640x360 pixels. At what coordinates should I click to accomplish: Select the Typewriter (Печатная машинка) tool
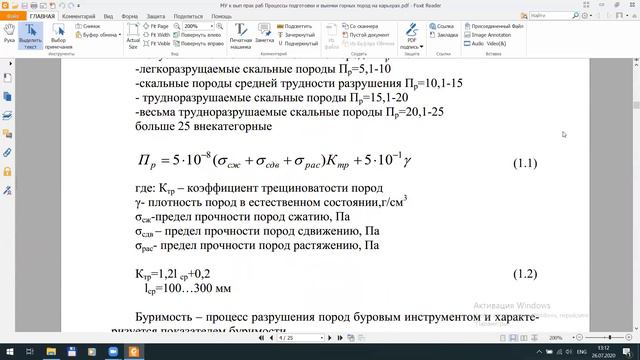click(x=240, y=36)
